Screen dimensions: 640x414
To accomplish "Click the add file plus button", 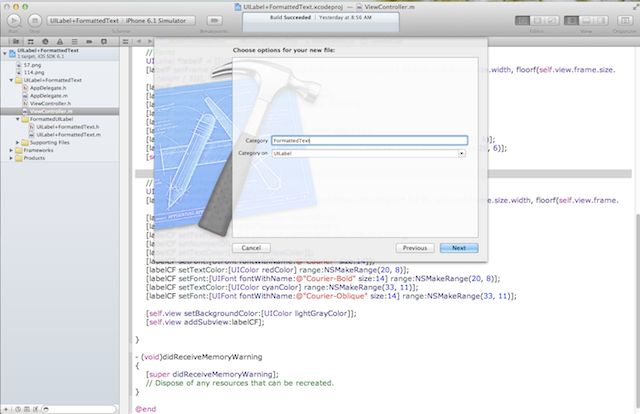I will pyautogui.click(x=6, y=409).
